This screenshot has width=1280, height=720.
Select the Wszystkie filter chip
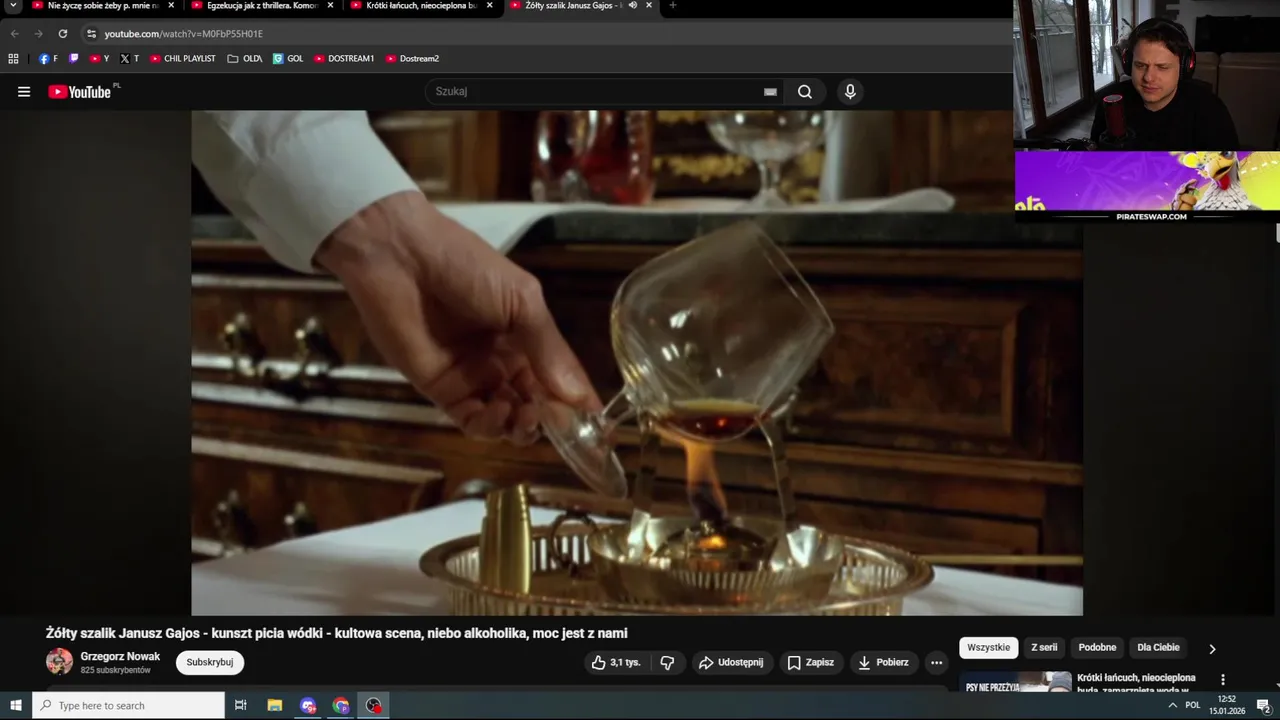pyautogui.click(x=989, y=648)
